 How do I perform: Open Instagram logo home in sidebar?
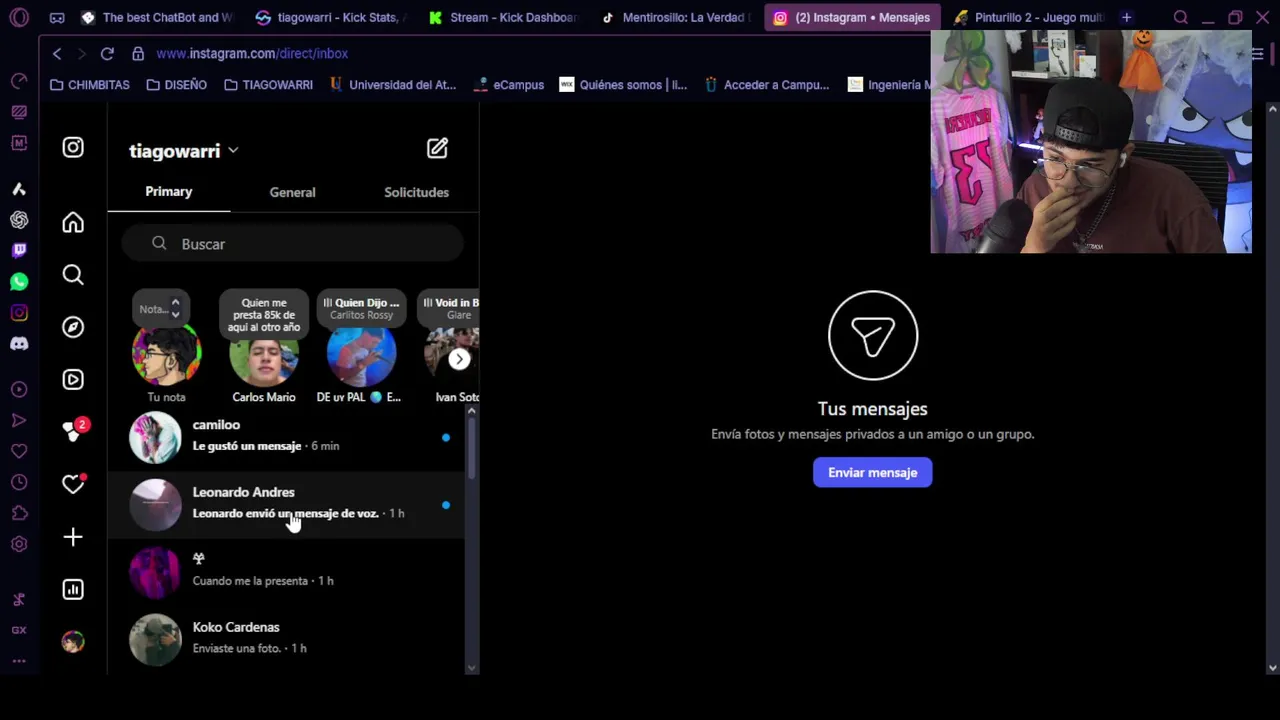(73, 147)
